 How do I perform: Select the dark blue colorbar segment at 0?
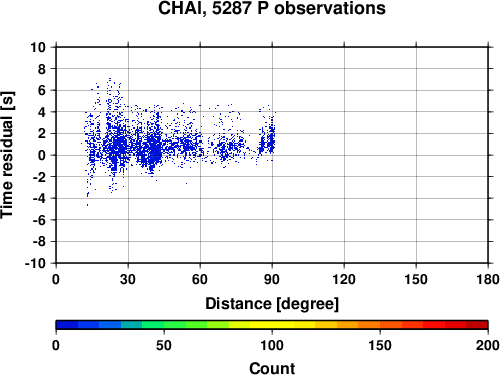[x=67, y=325]
